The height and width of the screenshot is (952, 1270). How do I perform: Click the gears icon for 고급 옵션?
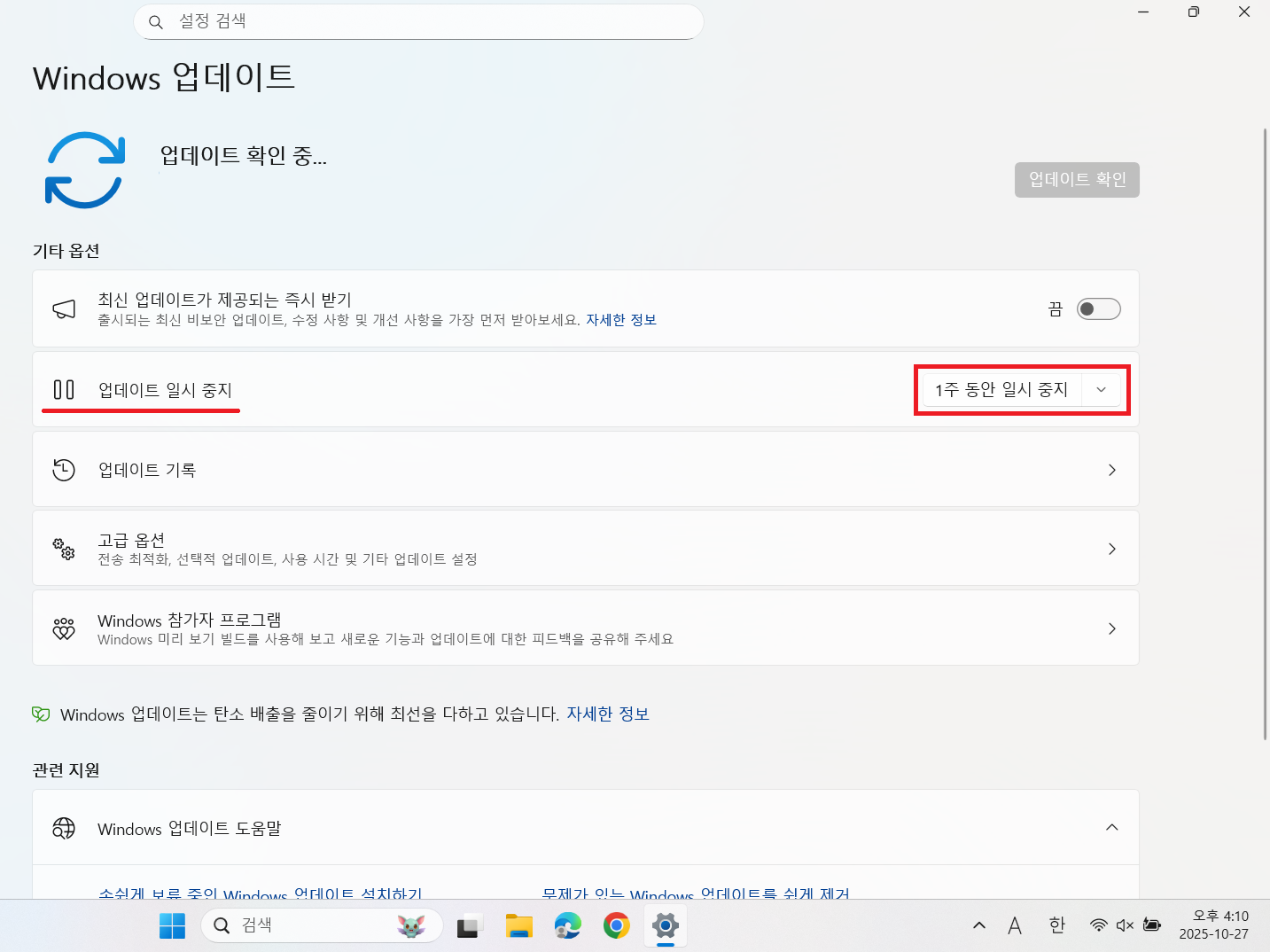[x=64, y=549]
